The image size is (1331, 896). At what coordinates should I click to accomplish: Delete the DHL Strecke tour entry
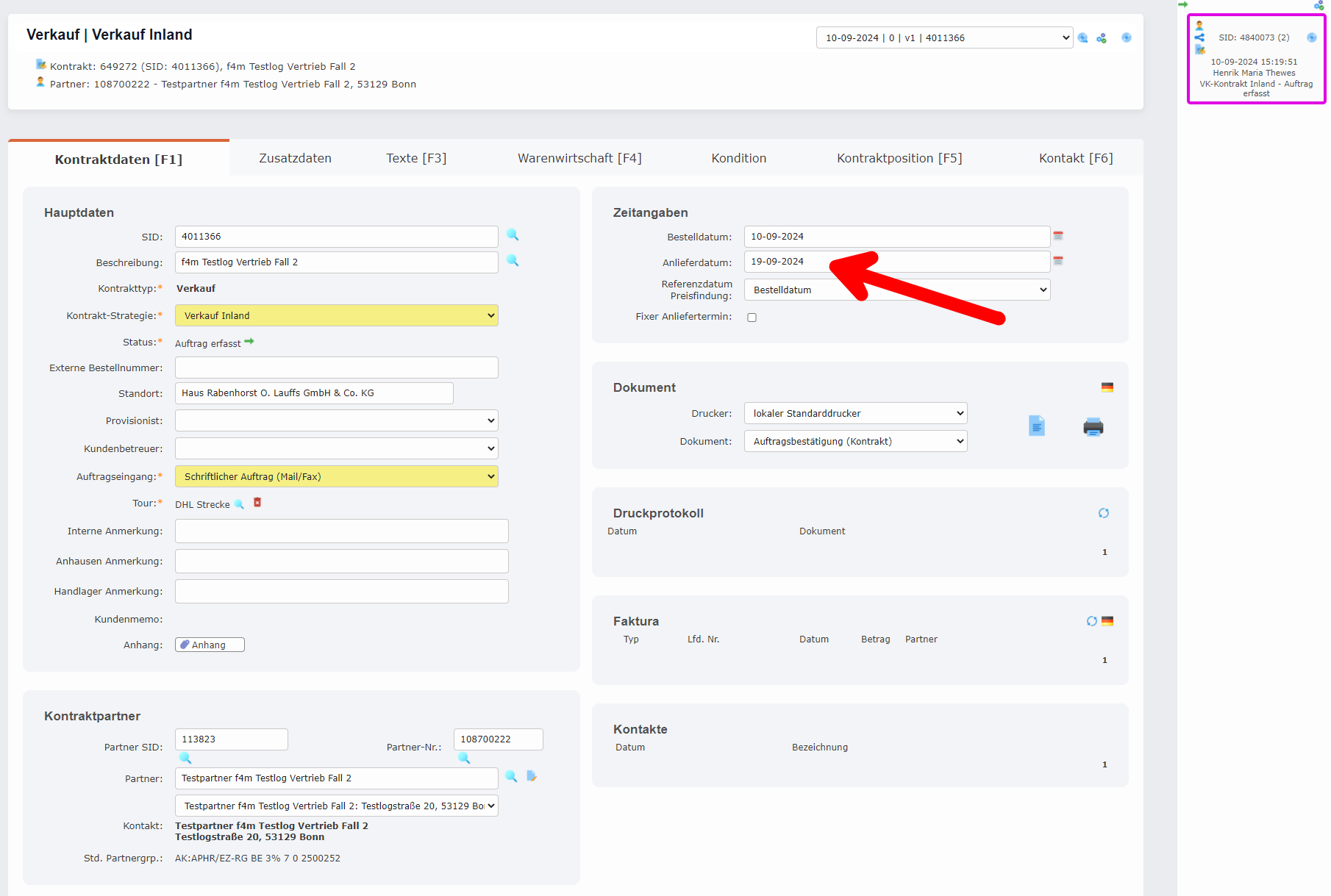(257, 503)
